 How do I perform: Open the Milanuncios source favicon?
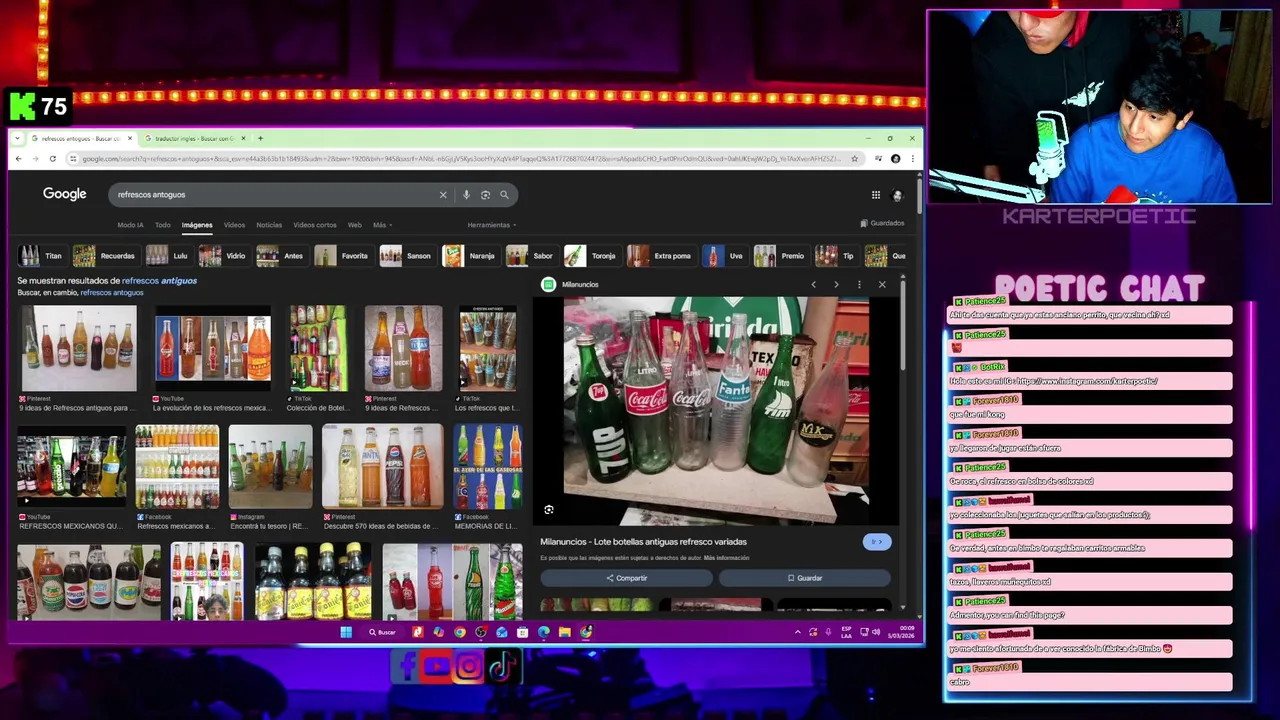pyautogui.click(x=548, y=285)
